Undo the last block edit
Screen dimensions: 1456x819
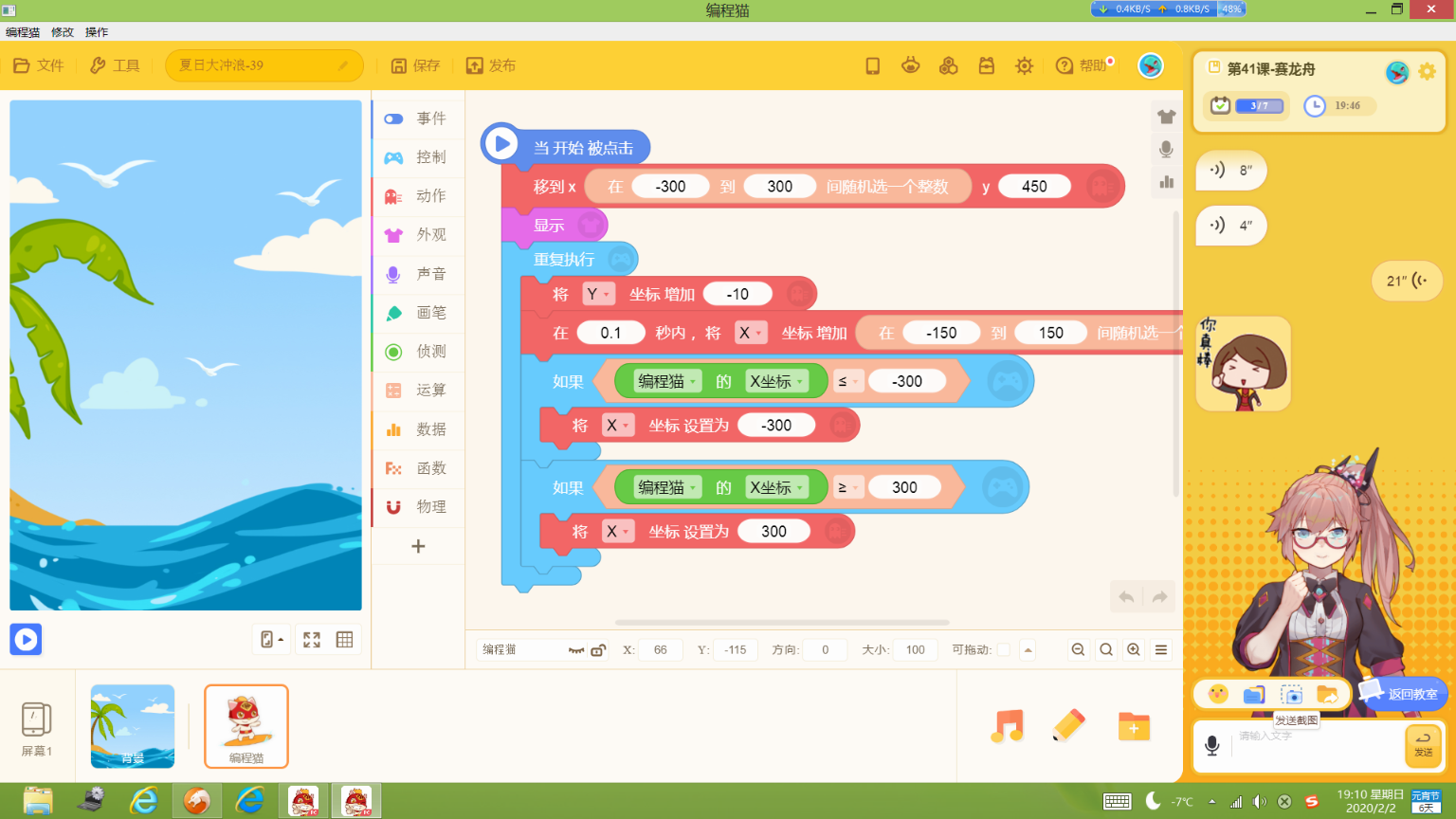tap(1126, 597)
